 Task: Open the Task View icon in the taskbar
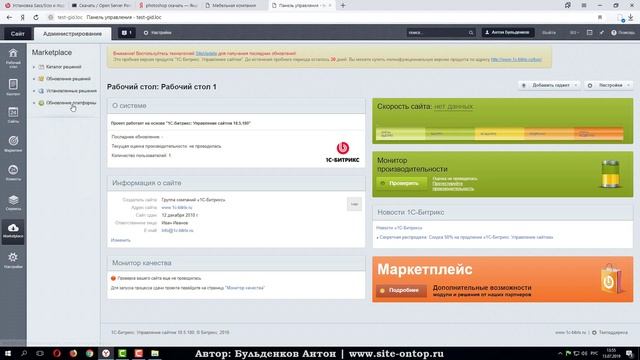(40, 353)
